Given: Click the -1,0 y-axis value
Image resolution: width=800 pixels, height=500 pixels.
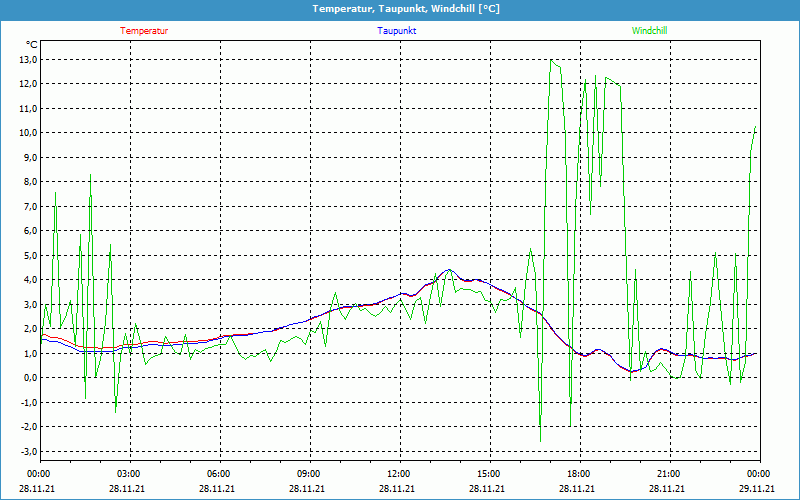Looking at the screenshot, I should [x=26, y=402].
